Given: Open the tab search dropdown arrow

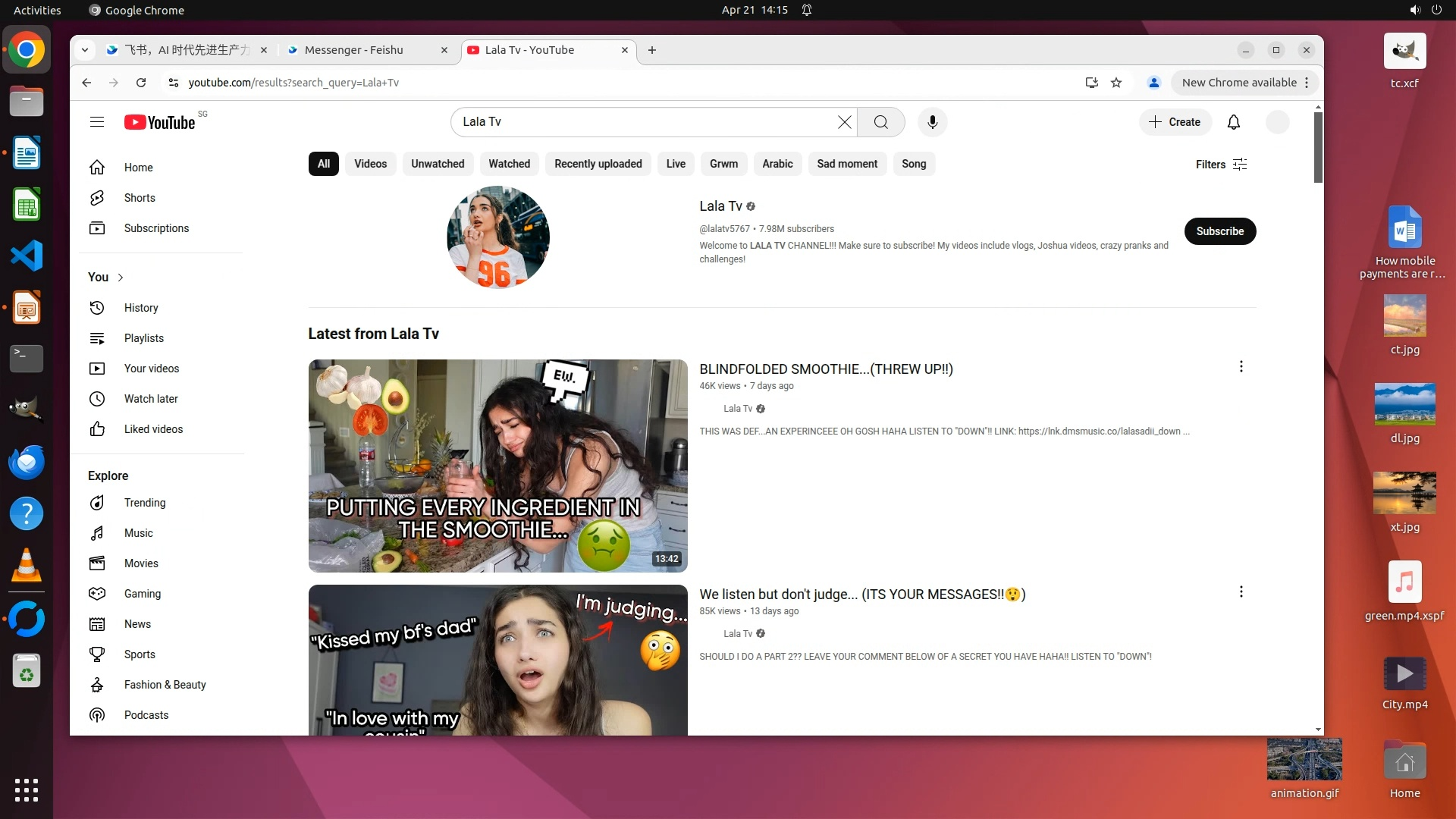Looking at the screenshot, I should 85,50.
